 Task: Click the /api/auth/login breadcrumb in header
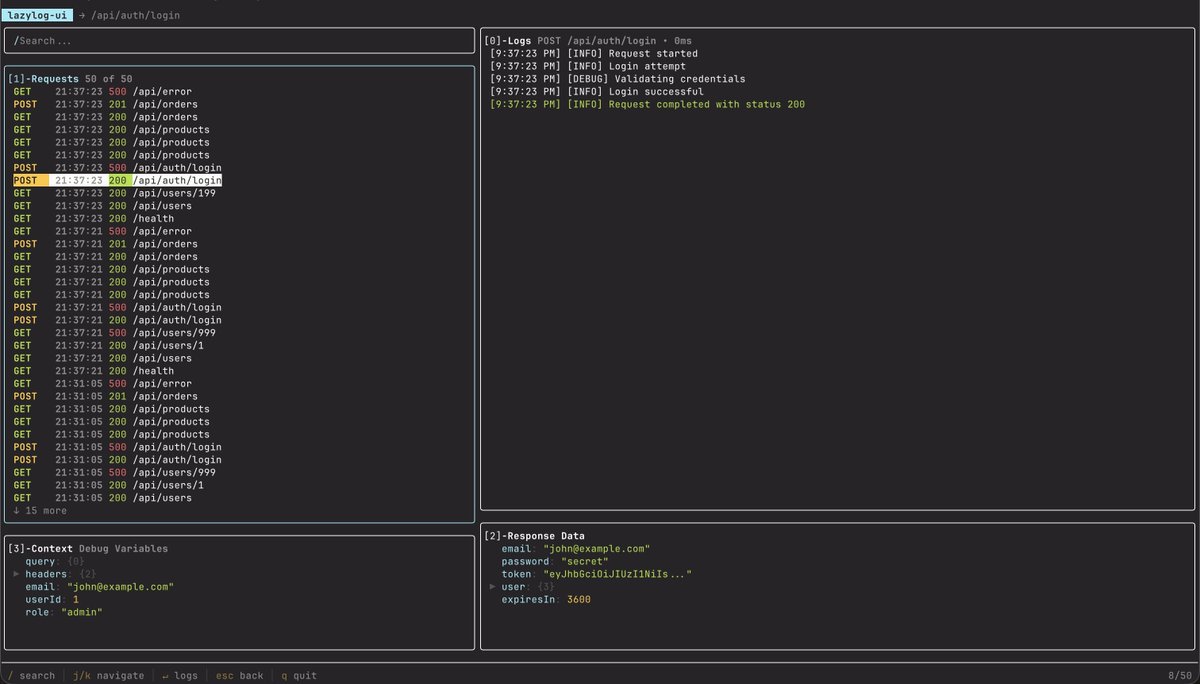135,15
